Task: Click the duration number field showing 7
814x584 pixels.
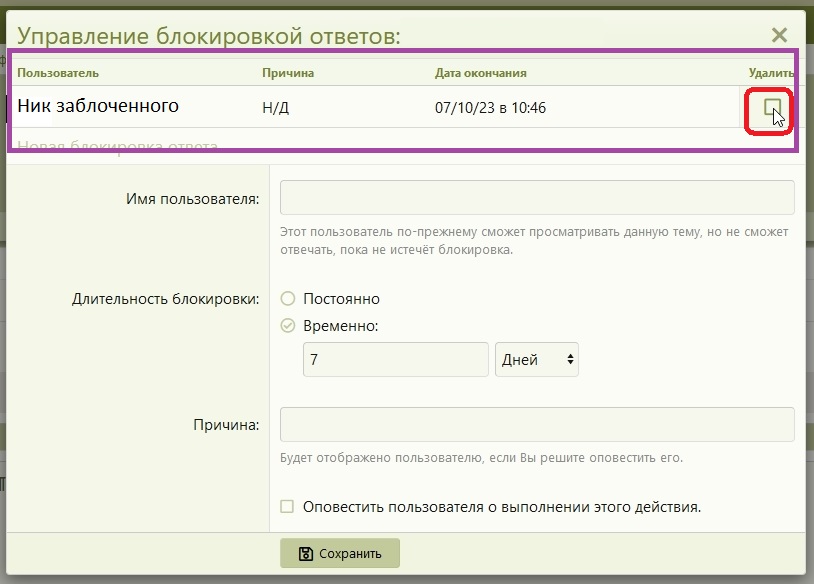Action: point(396,359)
